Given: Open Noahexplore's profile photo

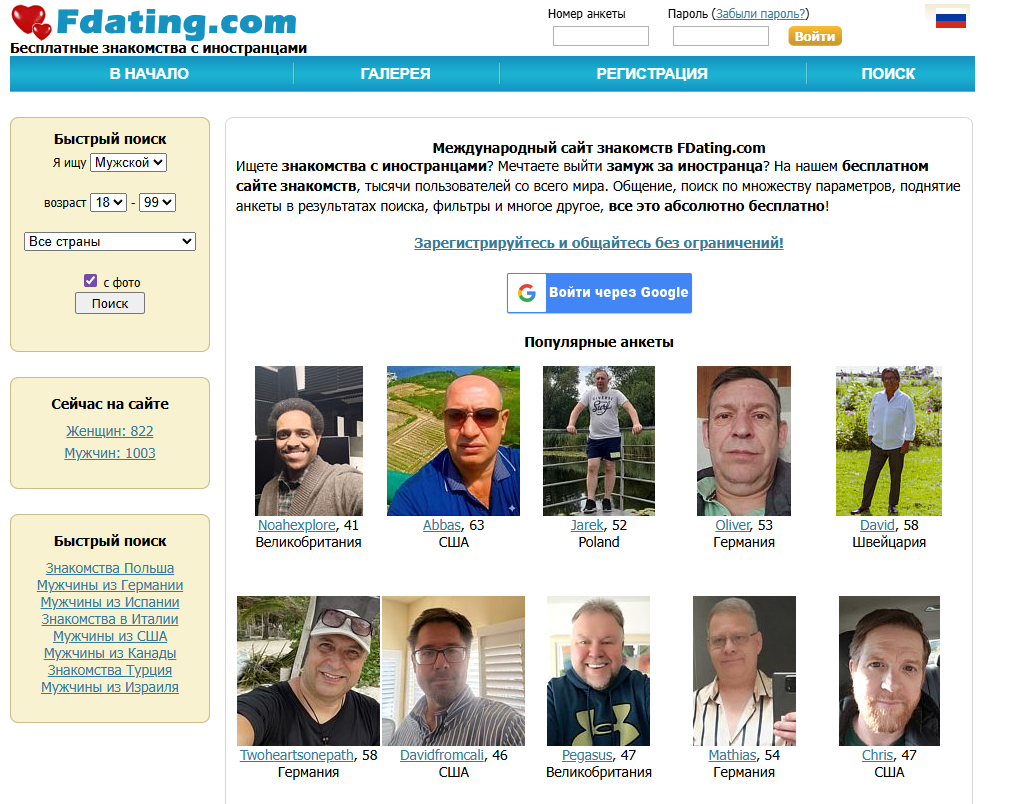Looking at the screenshot, I should click(309, 441).
